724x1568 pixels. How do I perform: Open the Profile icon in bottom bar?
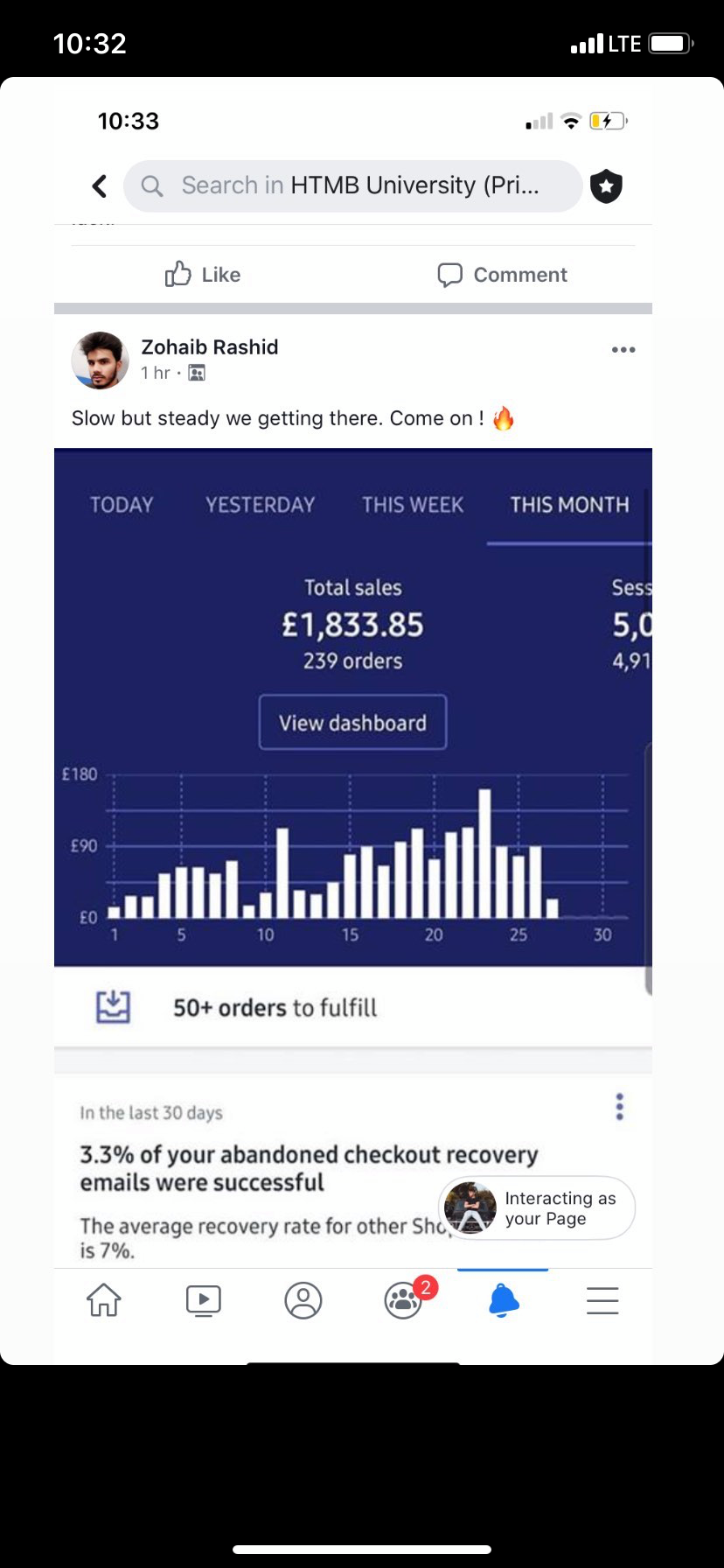point(303,1300)
